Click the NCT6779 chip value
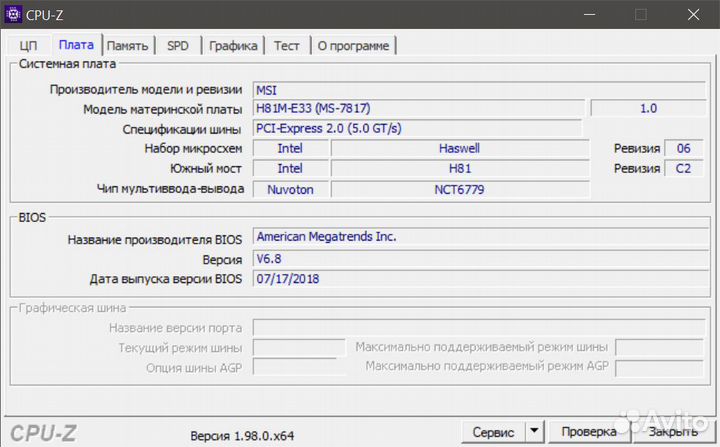Image resolution: width=720 pixels, height=447 pixels. coord(460,189)
